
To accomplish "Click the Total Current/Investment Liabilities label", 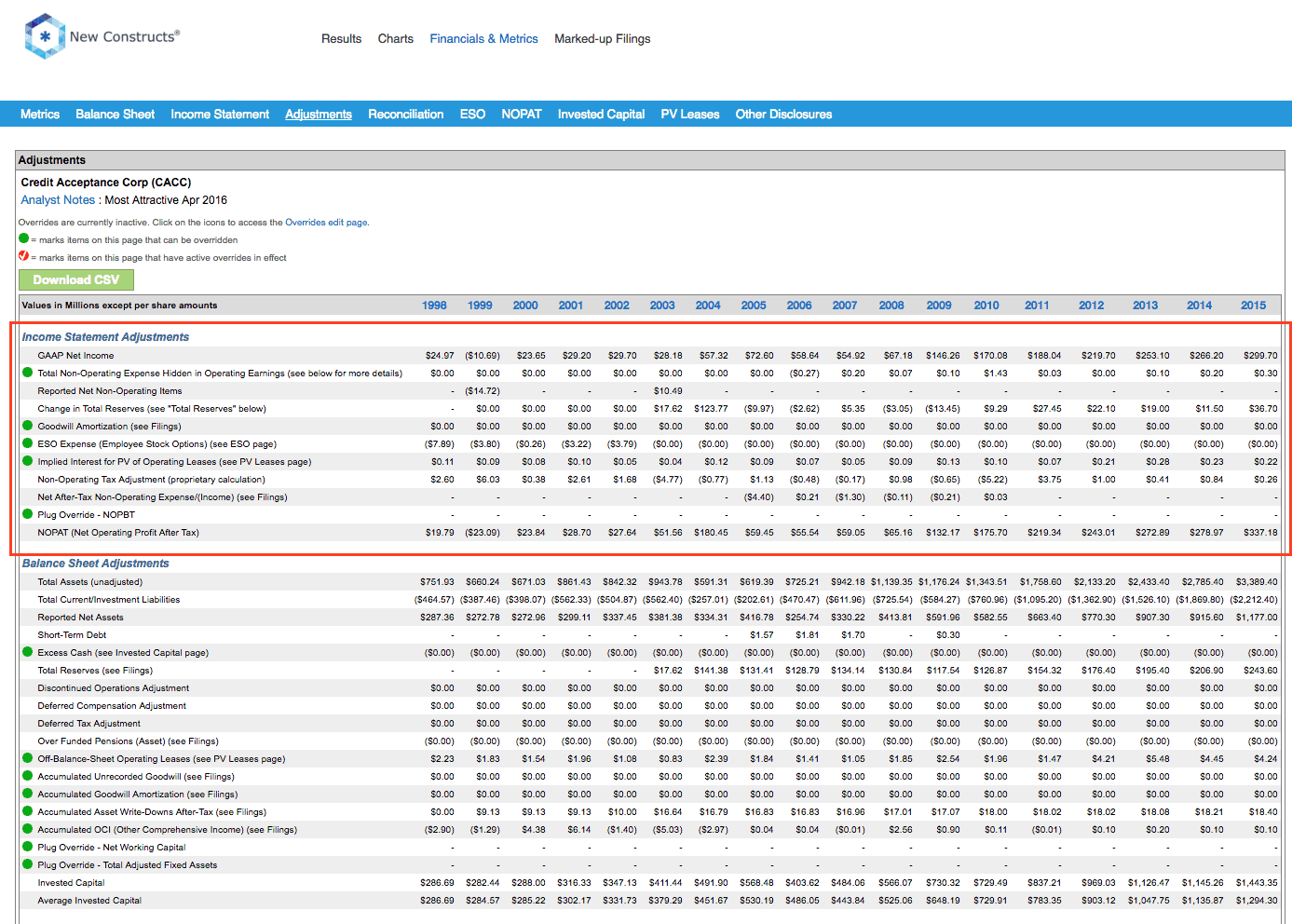I will point(109,600).
